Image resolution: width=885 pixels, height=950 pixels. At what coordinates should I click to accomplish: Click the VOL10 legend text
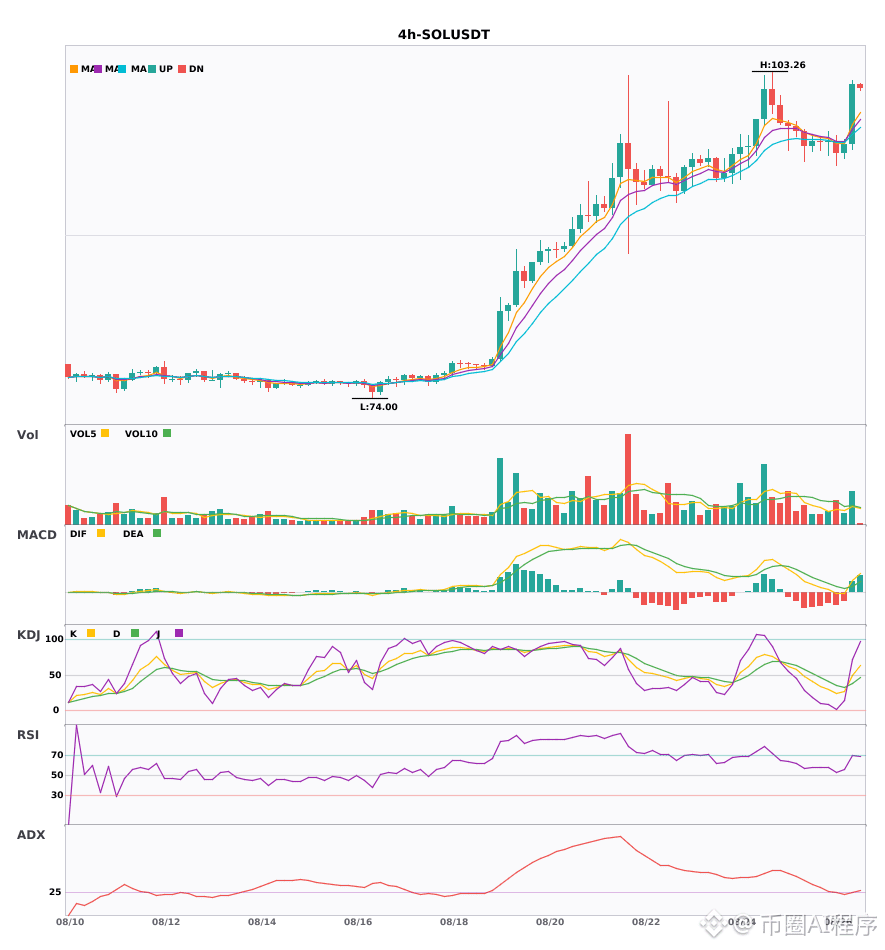141,434
